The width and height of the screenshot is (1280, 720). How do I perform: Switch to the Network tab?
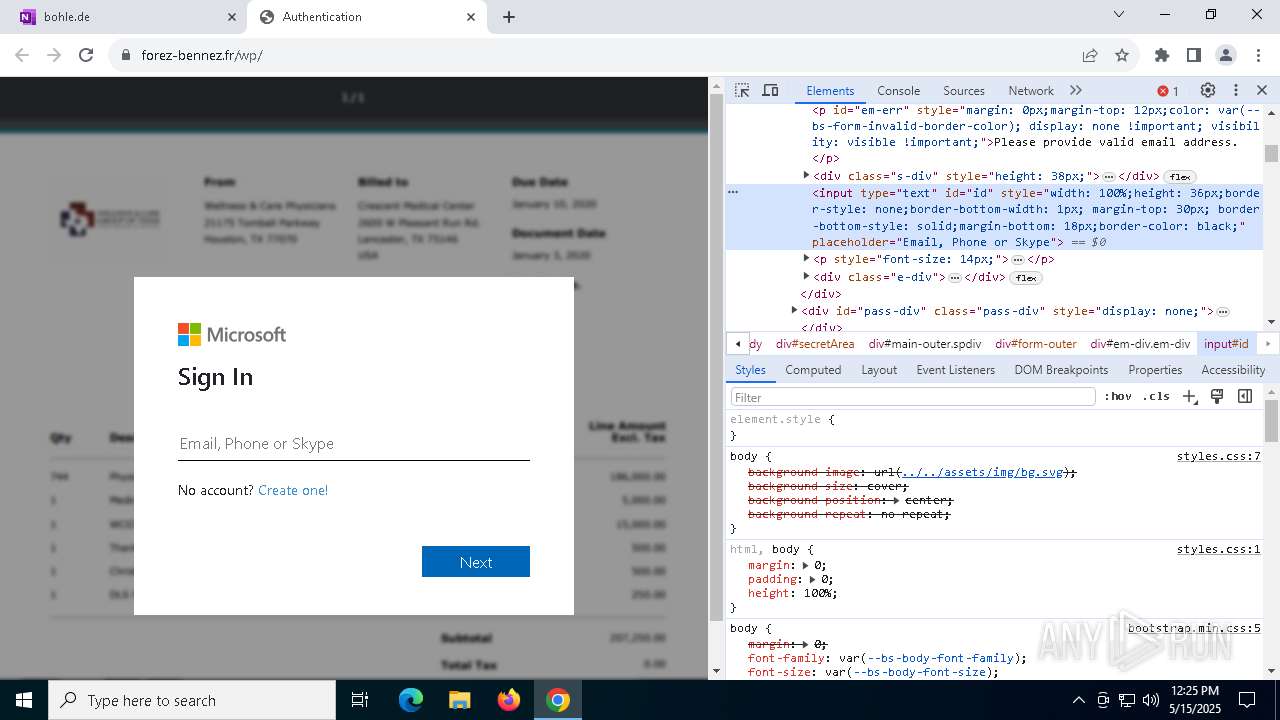[1031, 90]
